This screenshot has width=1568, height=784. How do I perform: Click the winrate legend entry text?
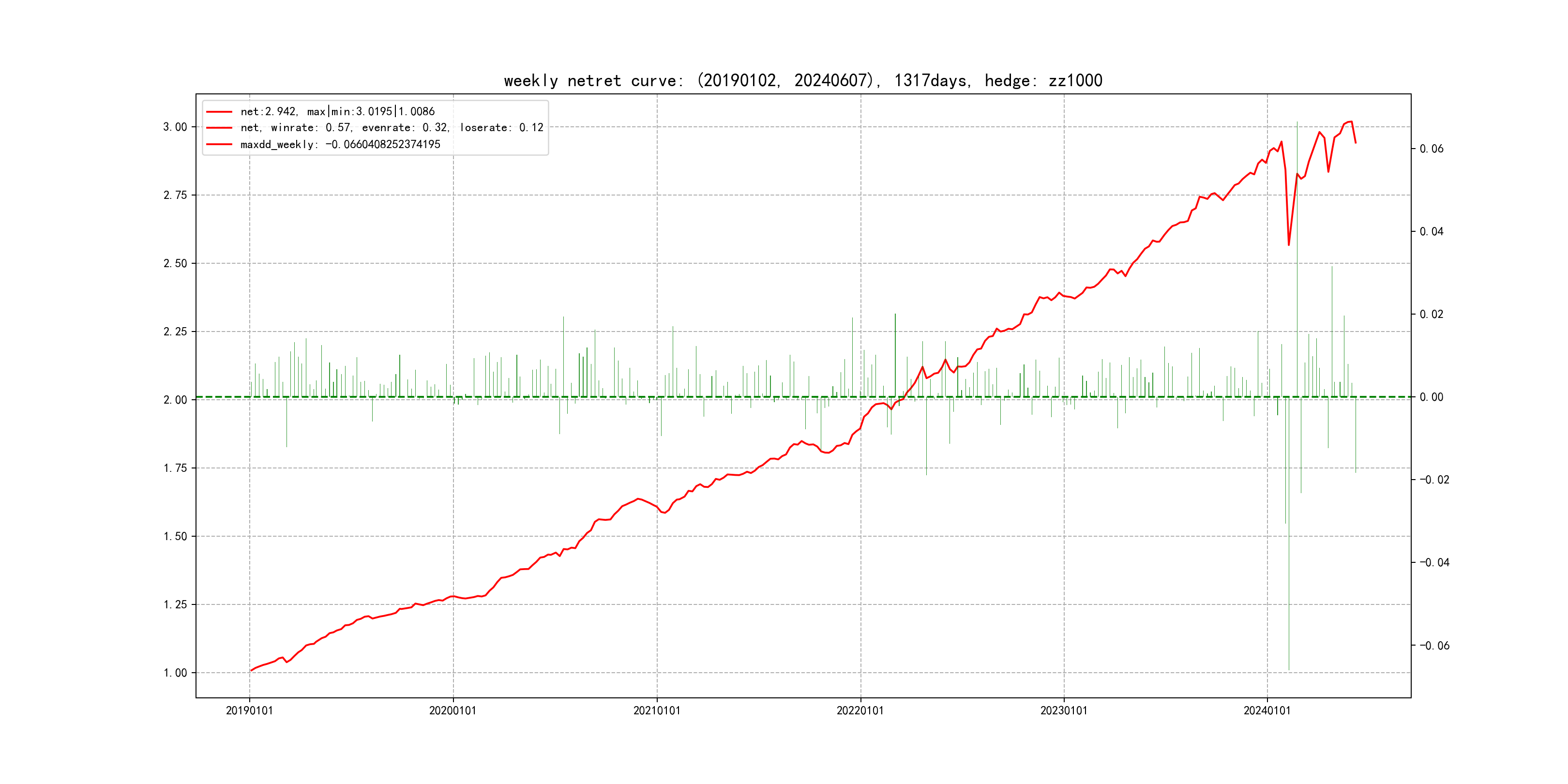[x=392, y=128]
